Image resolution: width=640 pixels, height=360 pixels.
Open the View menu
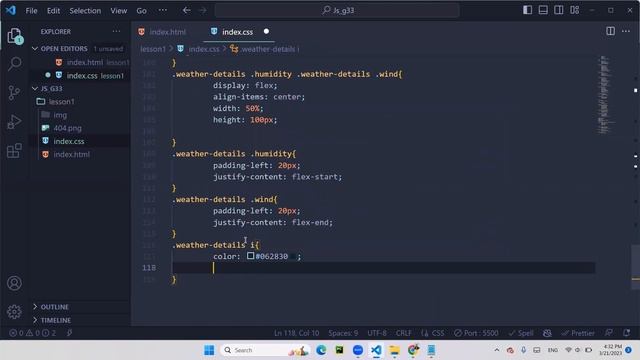118,11
